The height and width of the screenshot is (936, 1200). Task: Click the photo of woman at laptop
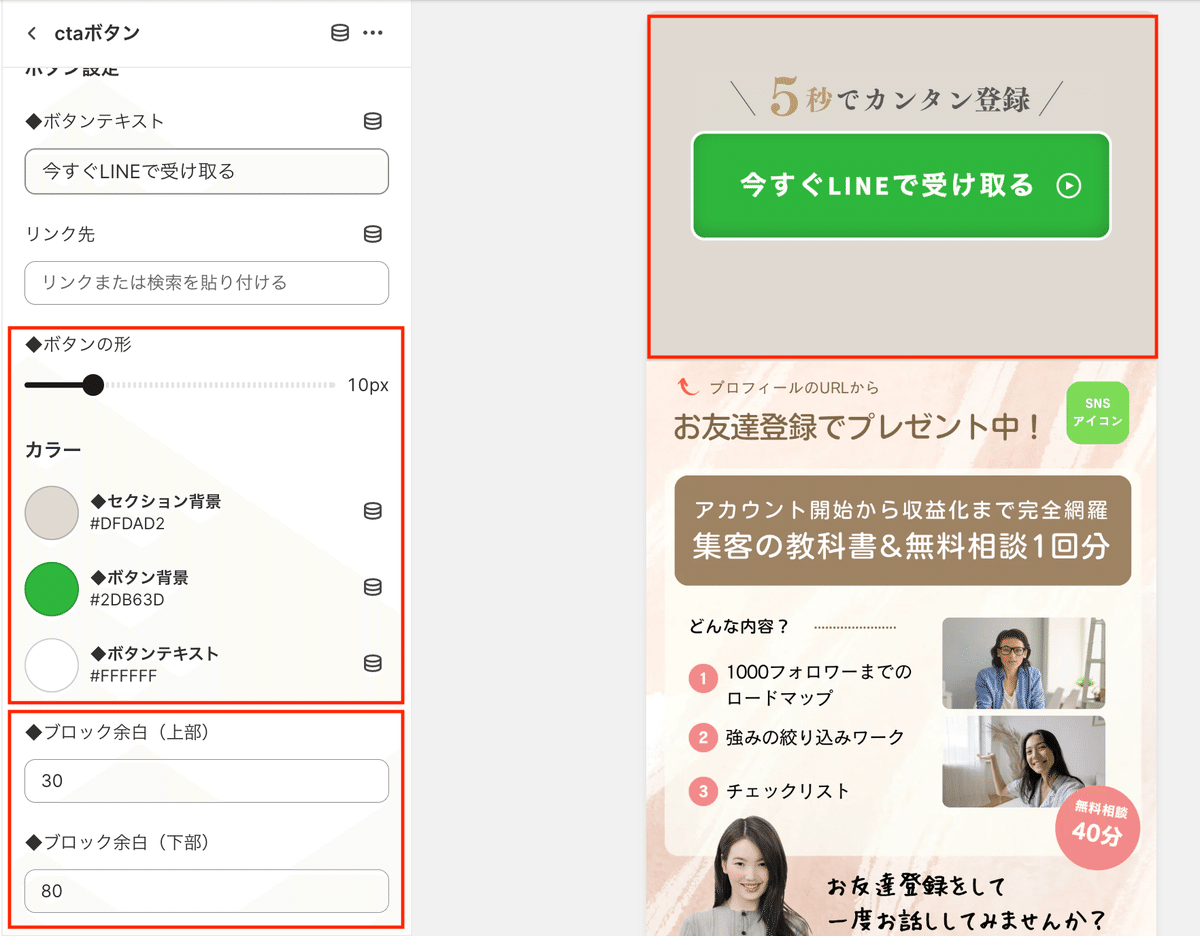click(1023, 761)
